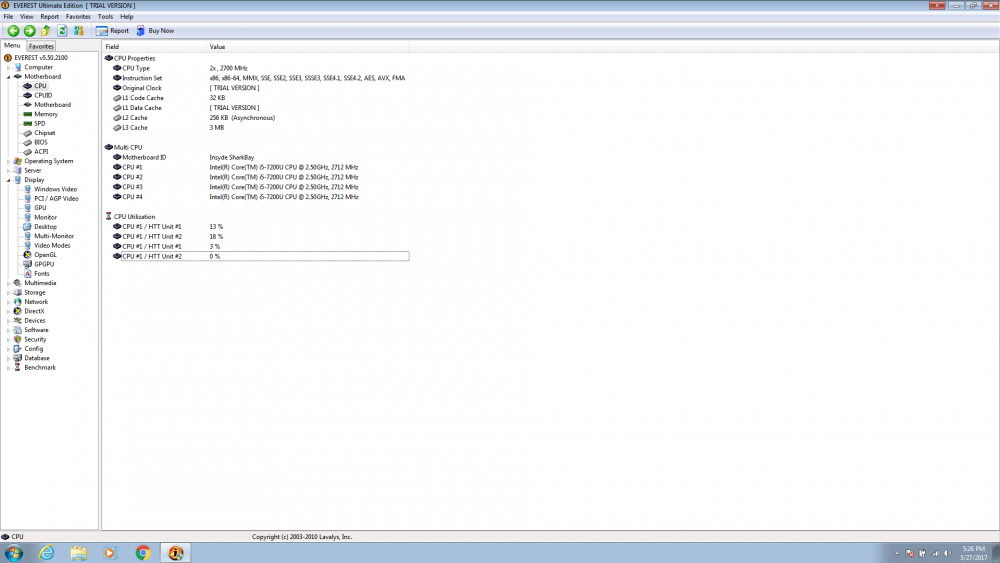The image size is (1000, 563).
Task: Click the Field column header
Action: [154, 47]
